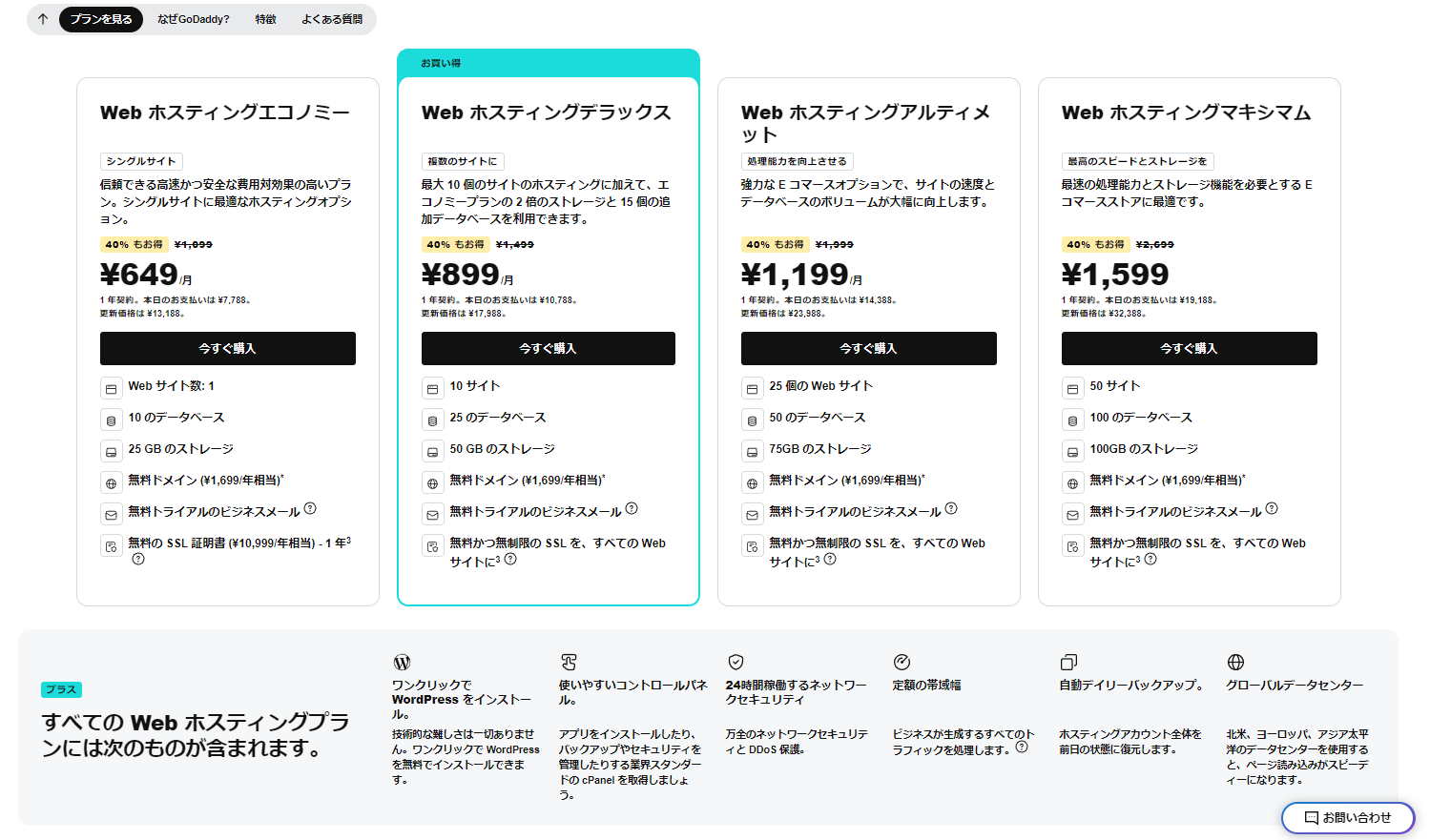This screenshot has height=840, width=1430.
Task: Switch to the 特徴 tab
Action: (x=266, y=19)
